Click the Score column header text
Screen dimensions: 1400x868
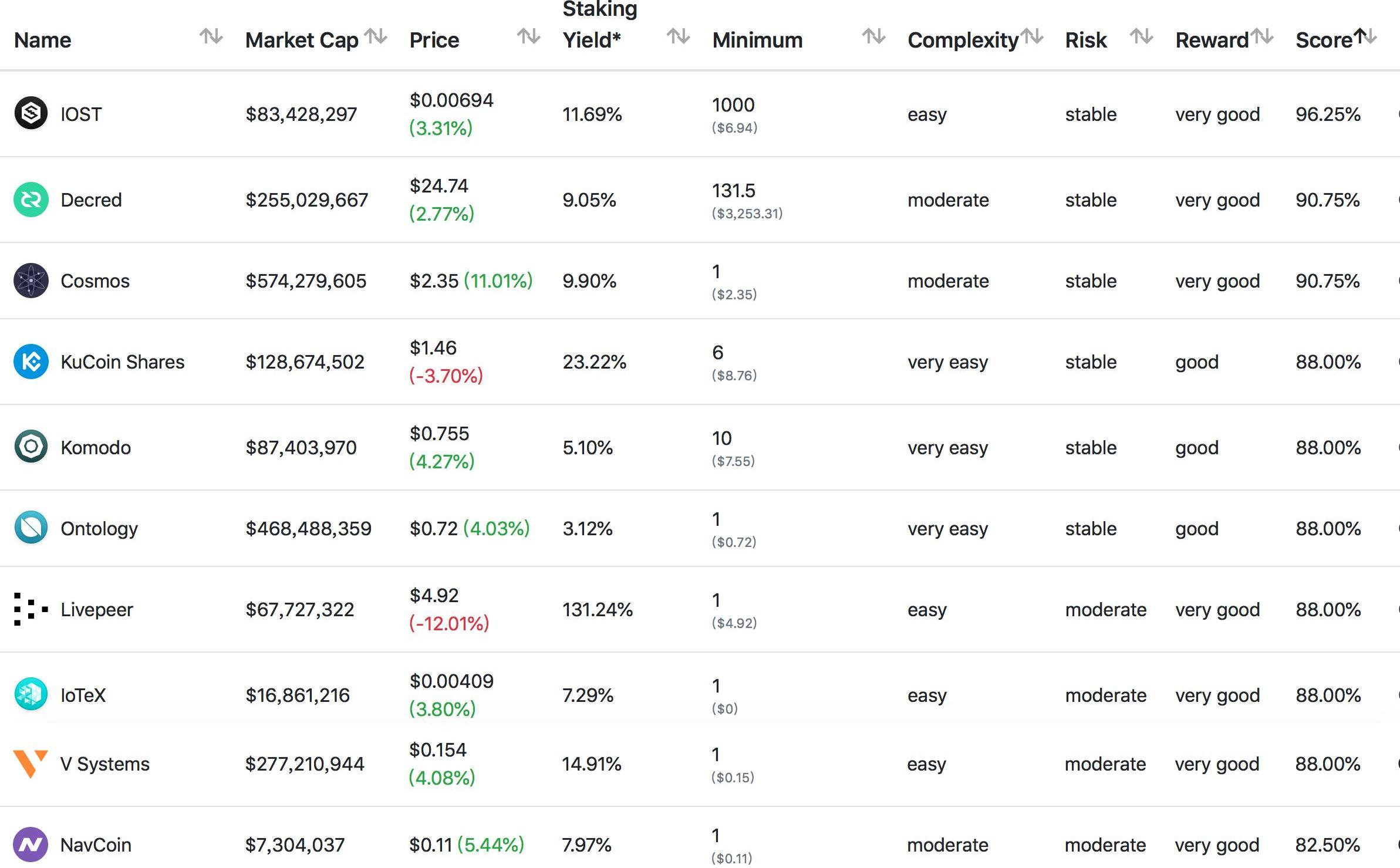[1324, 40]
